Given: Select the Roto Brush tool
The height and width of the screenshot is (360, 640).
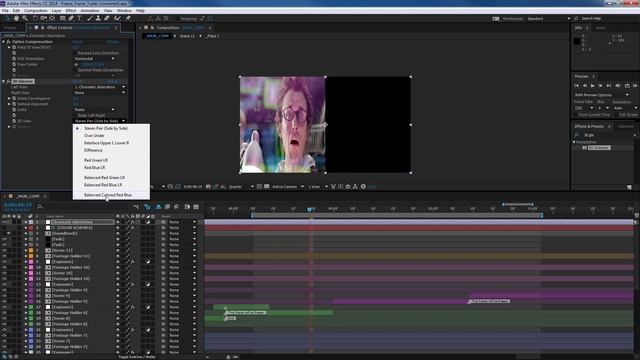Looking at the screenshot, I should pyautogui.click(x=118, y=18).
